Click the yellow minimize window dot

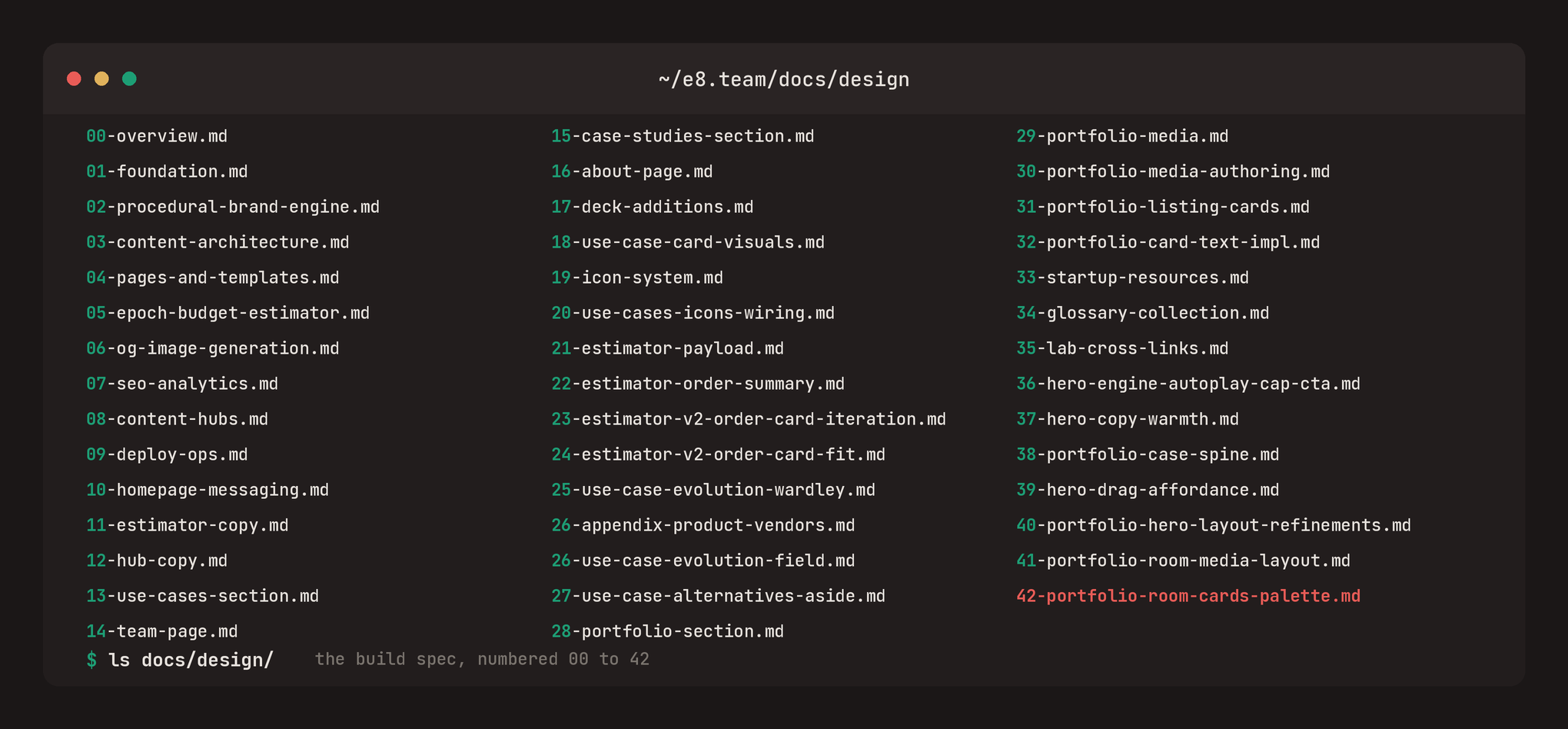(x=101, y=78)
